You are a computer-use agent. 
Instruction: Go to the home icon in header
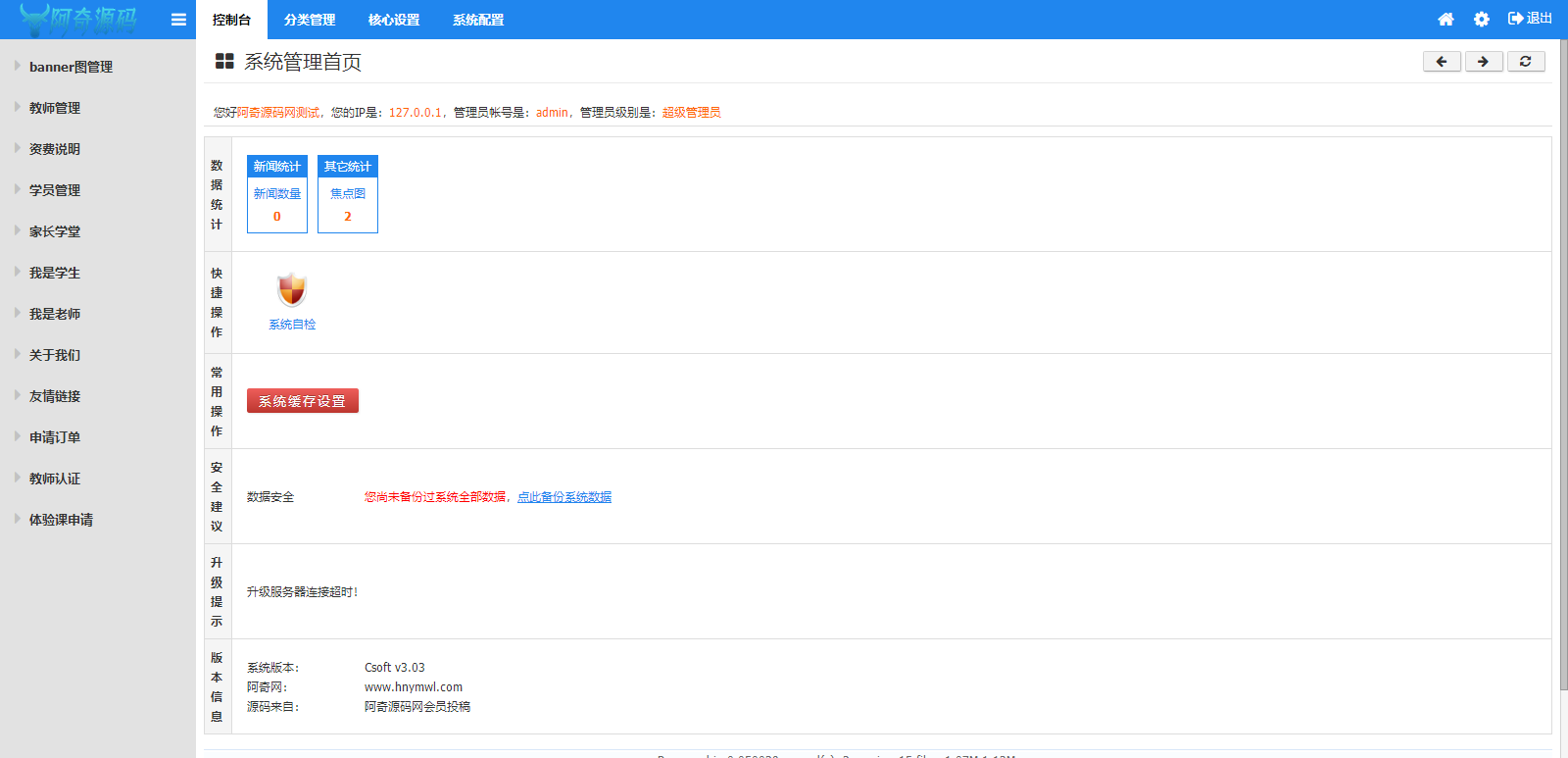[1445, 20]
